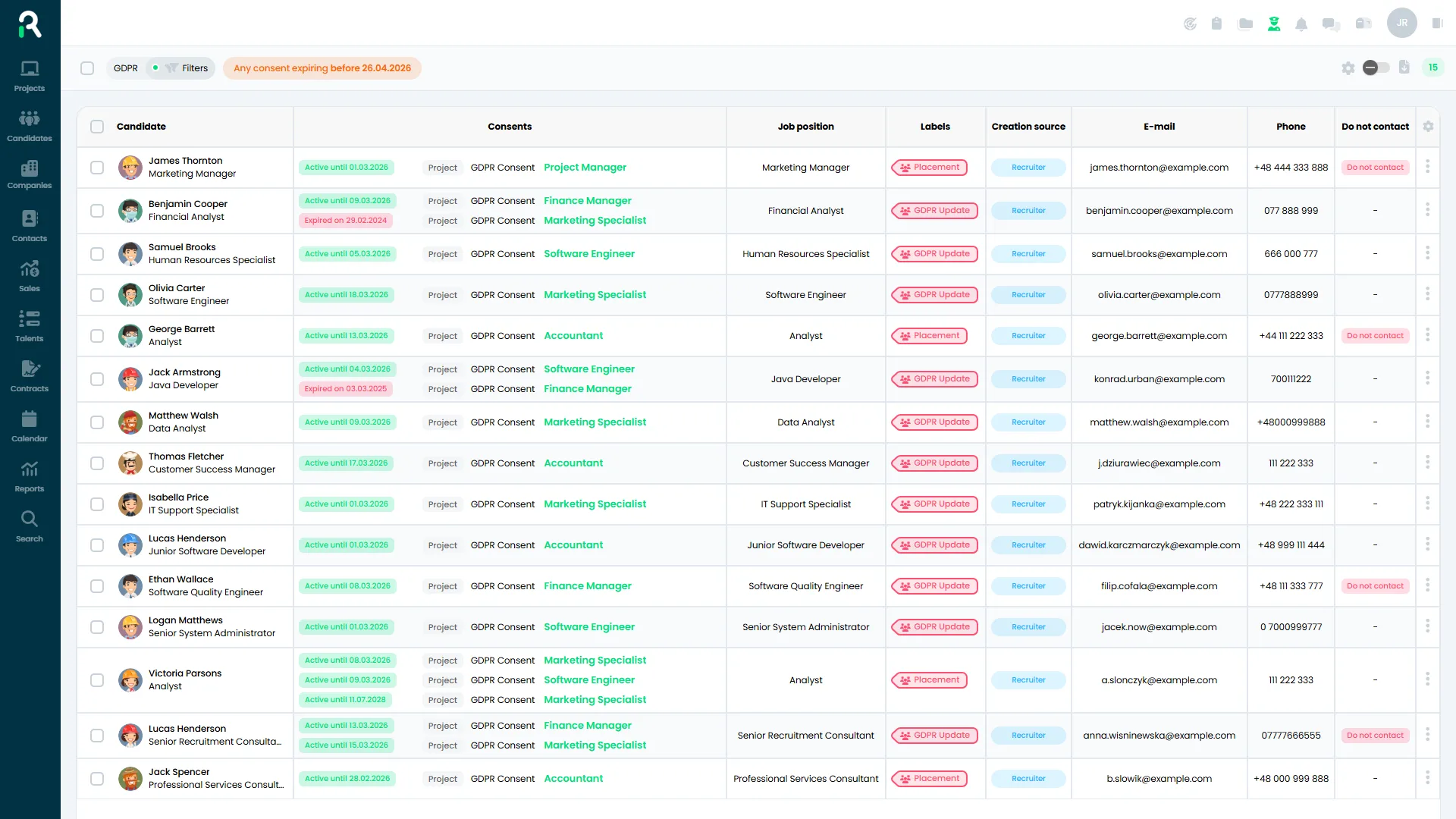Click the consent expiring before 26.04.2026 filter chip
The width and height of the screenshot is (1456, 819).
[x=322, y=68]
